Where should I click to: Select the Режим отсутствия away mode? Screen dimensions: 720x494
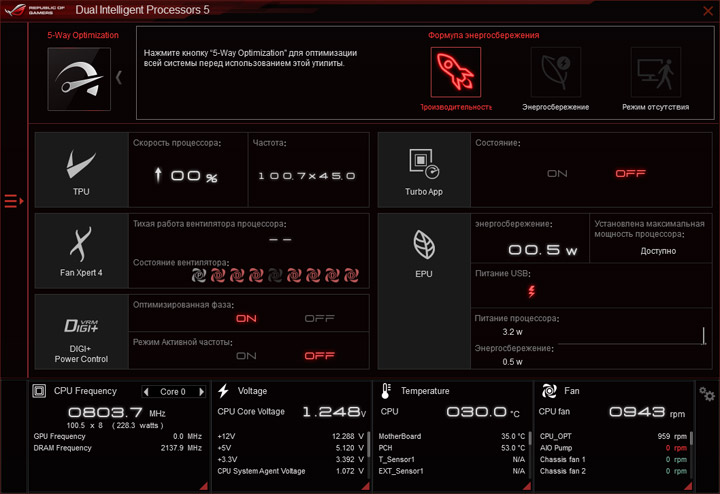(656, 72)
